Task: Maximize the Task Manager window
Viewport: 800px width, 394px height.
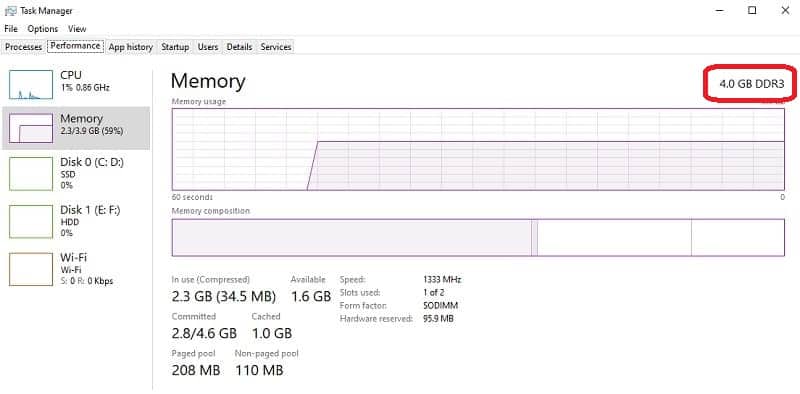Action: coord(752,10)
